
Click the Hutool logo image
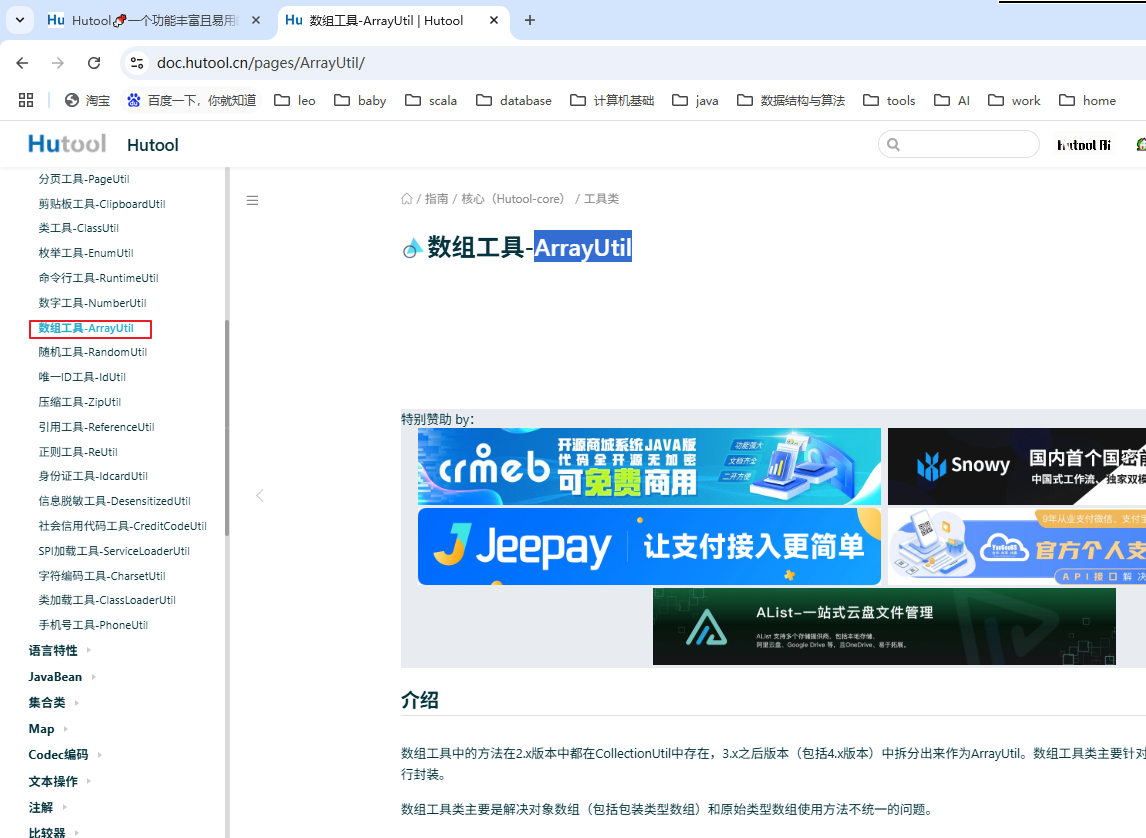(x=67, y=144)
